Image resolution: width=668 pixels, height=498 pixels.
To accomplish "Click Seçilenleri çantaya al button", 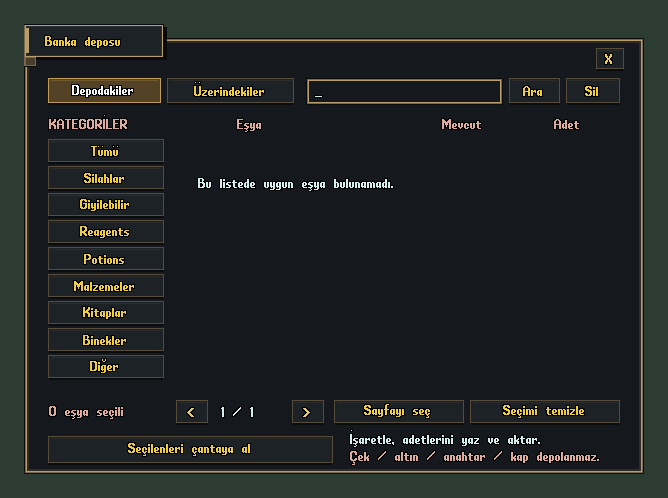I will [190, 449].
